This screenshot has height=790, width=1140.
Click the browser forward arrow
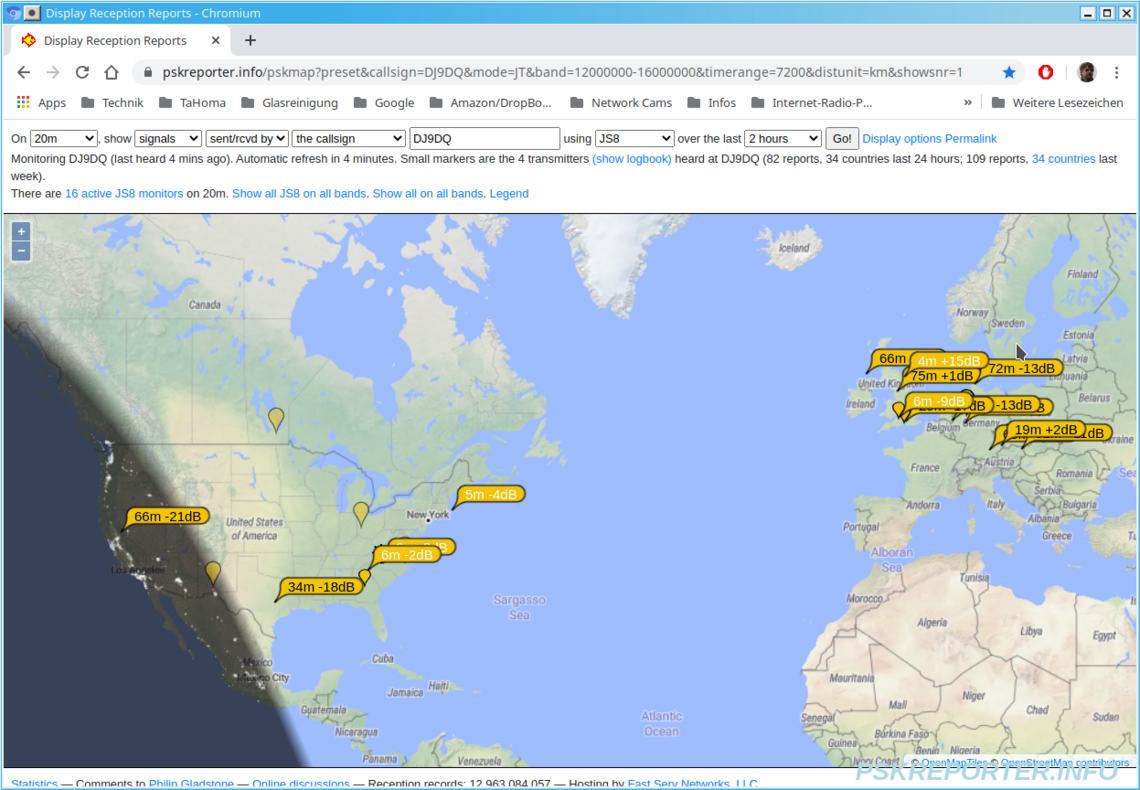pyautogui.click(x=52, y=72)
